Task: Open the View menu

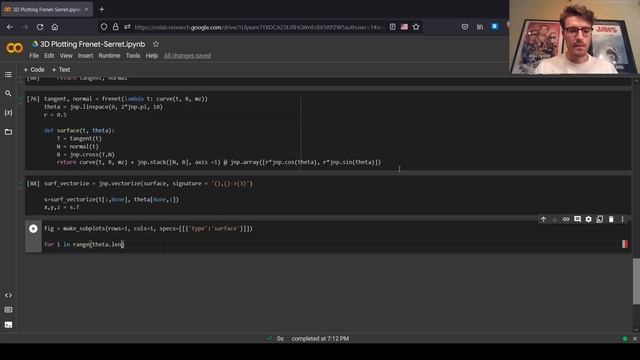Action: [x=66, y=56]
